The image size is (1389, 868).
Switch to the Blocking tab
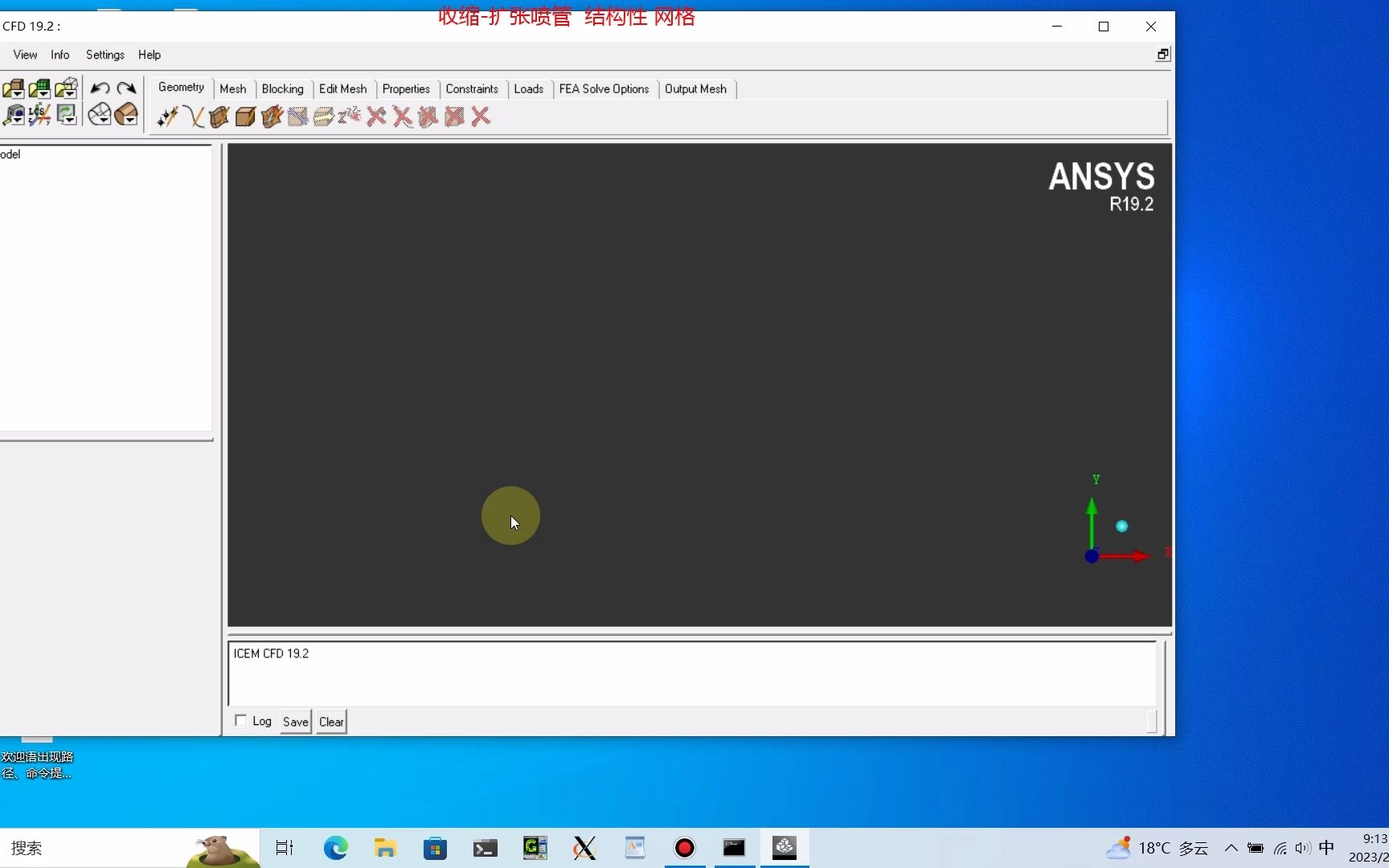pyautogui.click(x=283, y=89)
